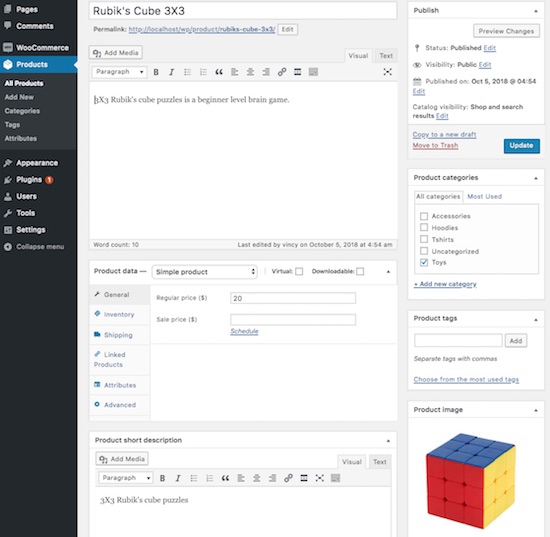
Task: Align right in main editor toolbar
Action: [x=266, y=72]
